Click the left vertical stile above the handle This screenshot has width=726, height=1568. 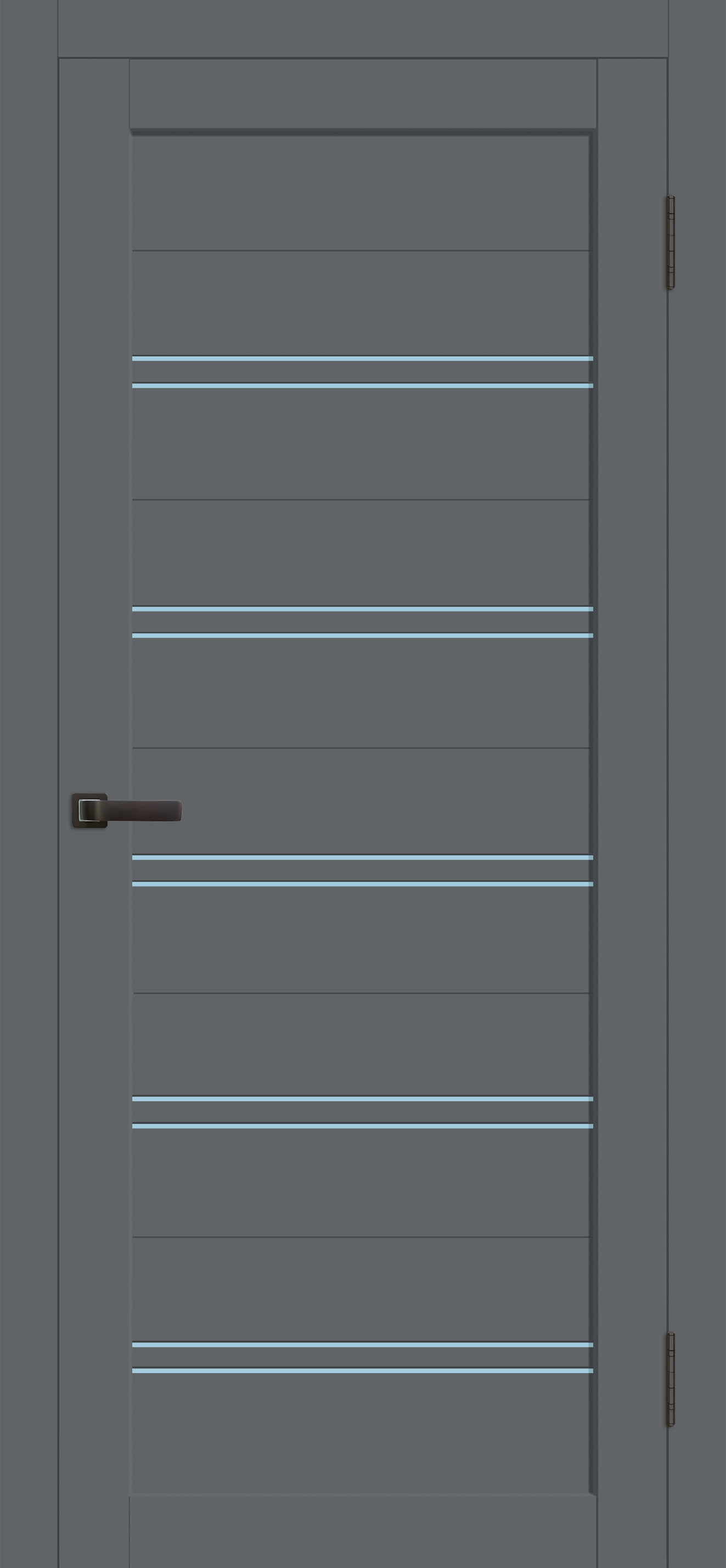tap(94, 426)
